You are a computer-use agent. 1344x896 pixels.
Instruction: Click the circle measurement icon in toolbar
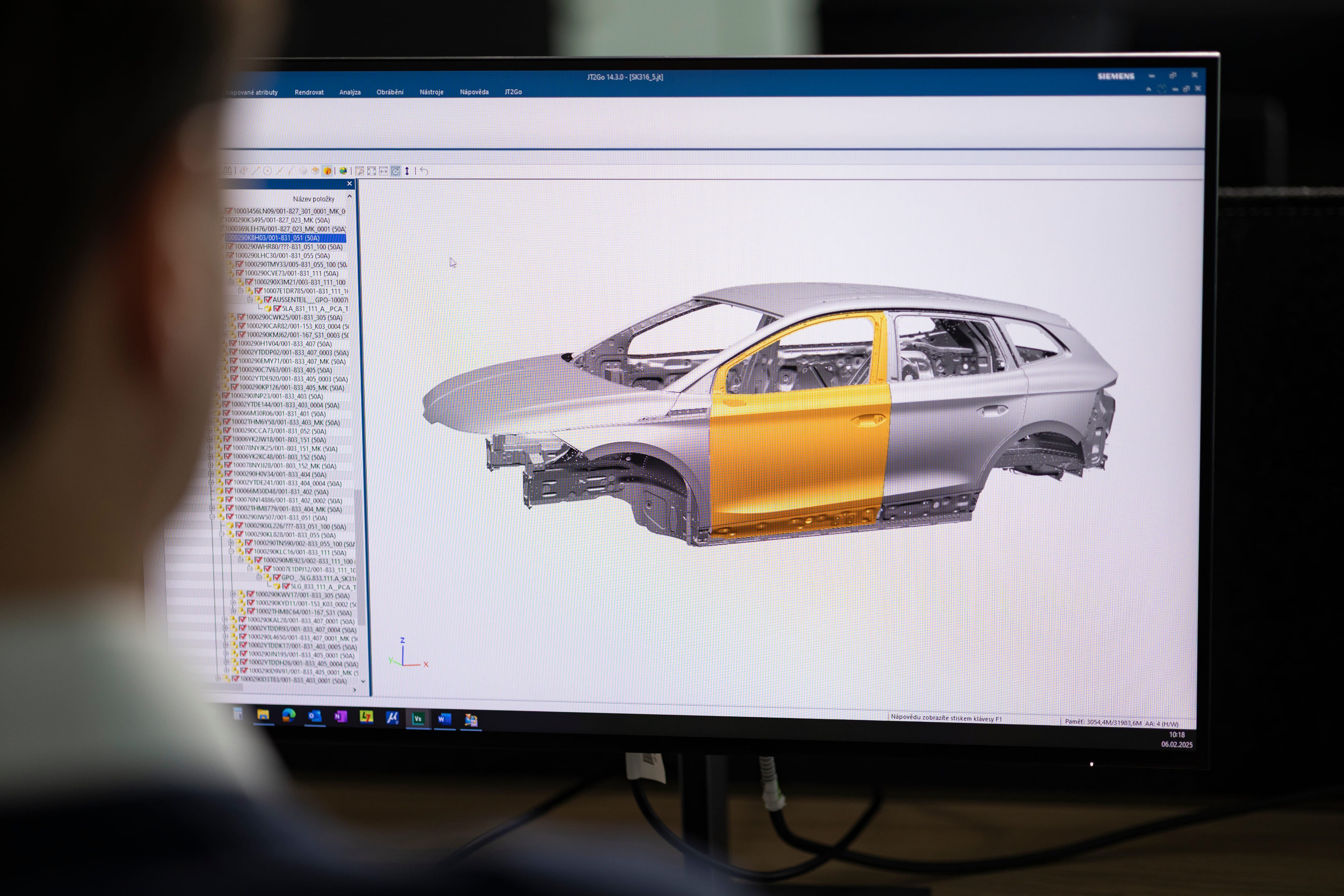pos(267,170)
